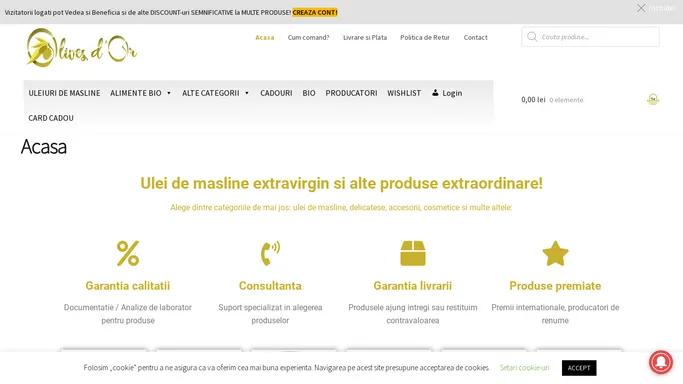The image size is (683, 384).
Task: Close the top announcement bar
Action: click(x=641, y=8)
